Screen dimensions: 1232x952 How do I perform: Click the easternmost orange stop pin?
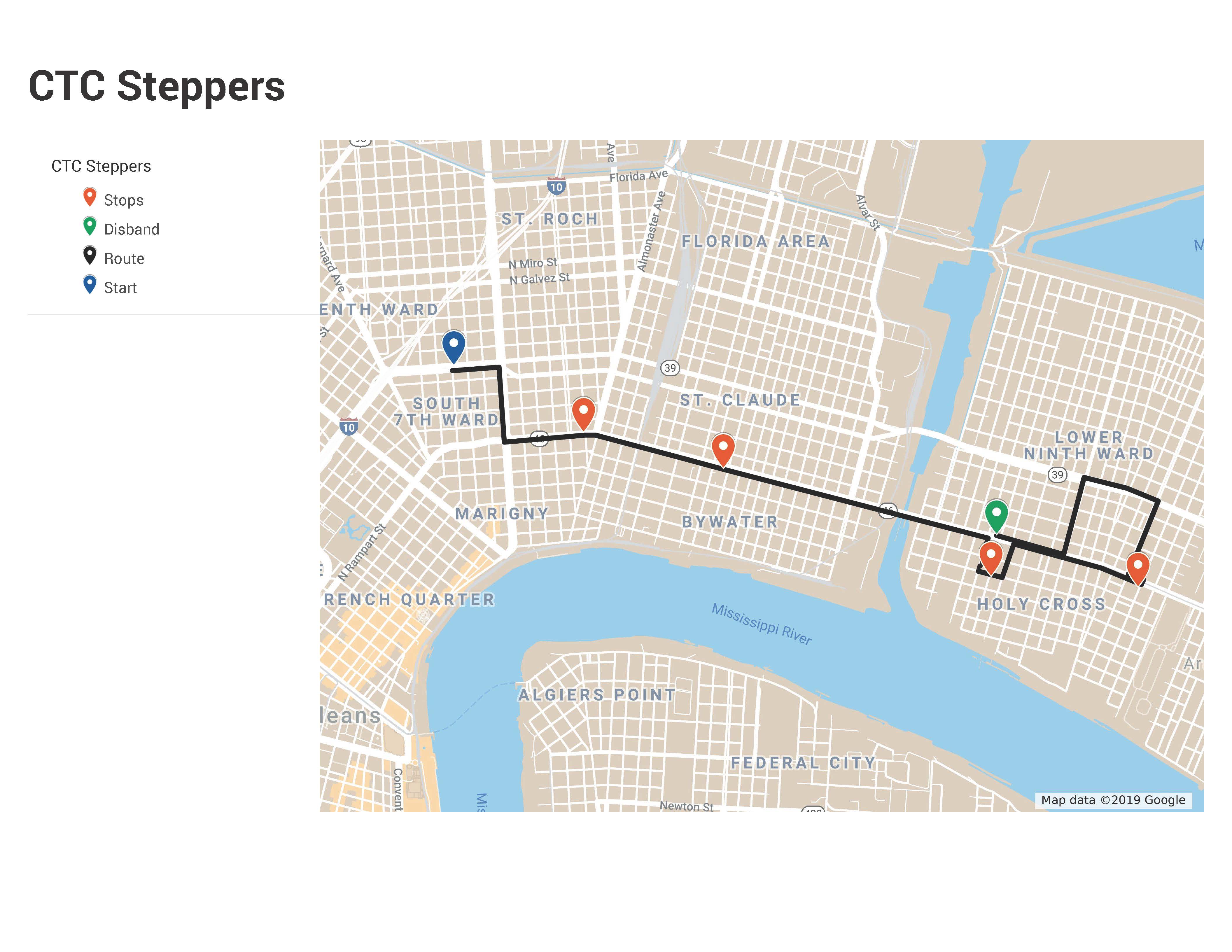click(1138, 566)
